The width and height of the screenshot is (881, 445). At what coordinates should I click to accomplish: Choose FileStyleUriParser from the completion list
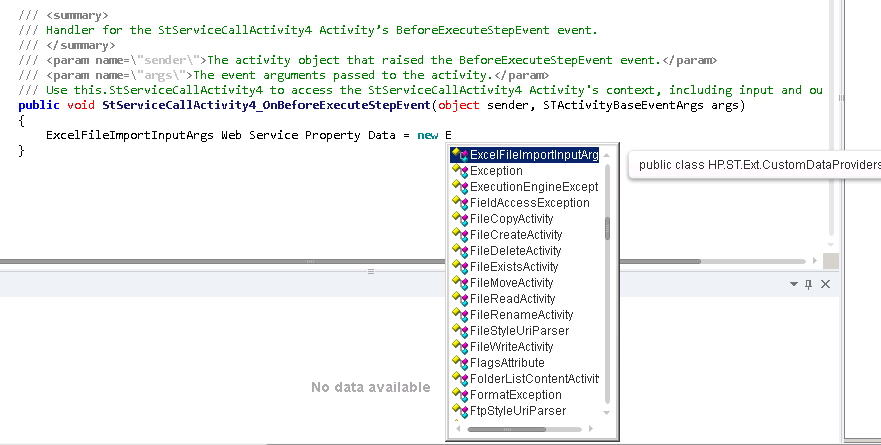click(x=519, y=331)
